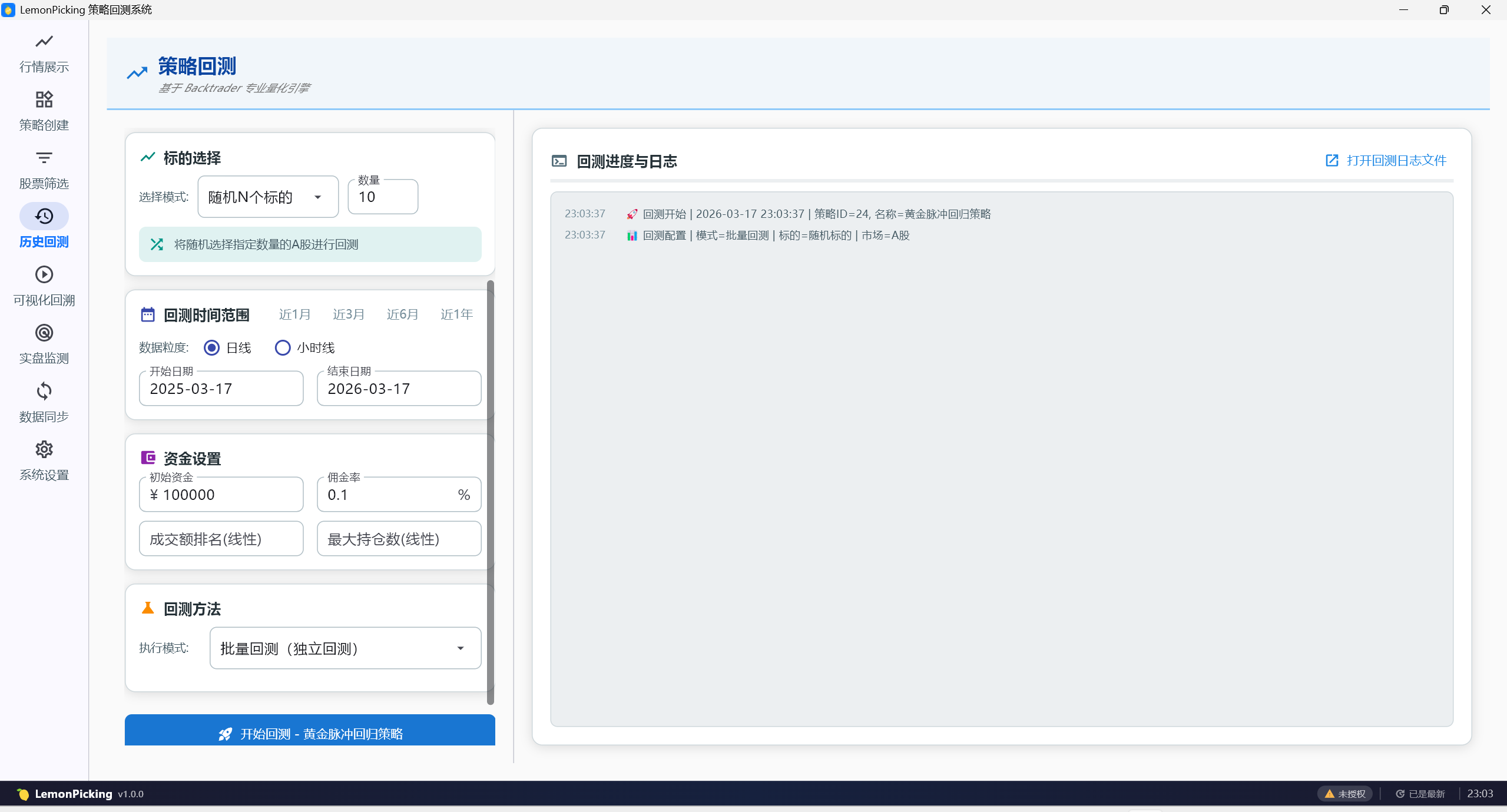Expand the 随机N个标的 selection mode dropdown
The image size is (1507, 812).
click(268, 197)
